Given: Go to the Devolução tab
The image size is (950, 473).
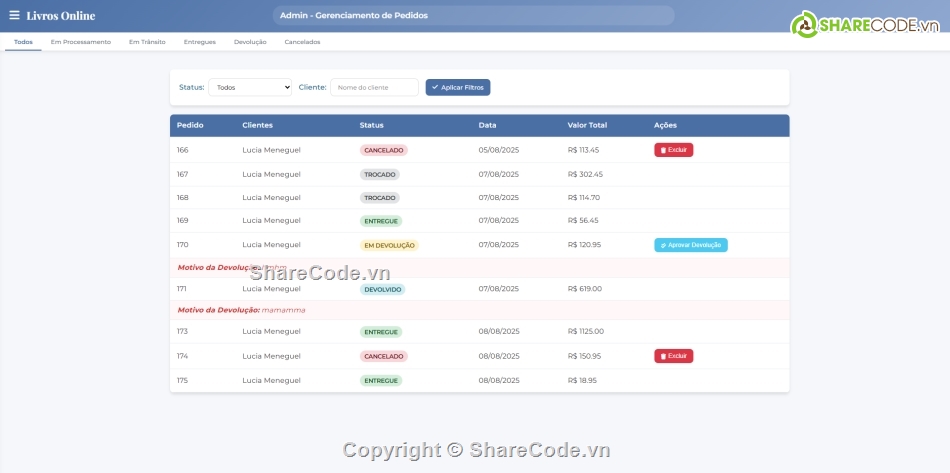Looking at the screenshot, I should [250, 42].
